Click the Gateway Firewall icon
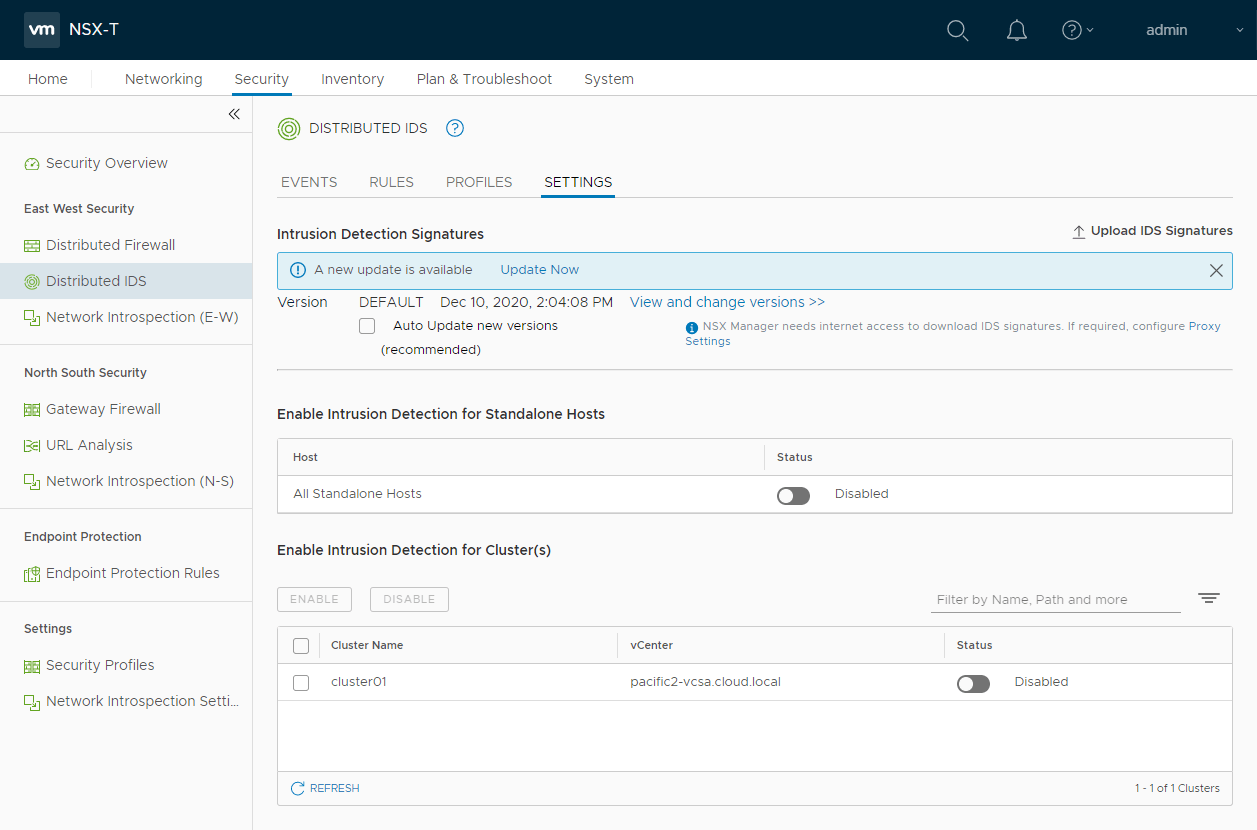 coord(32,410)
